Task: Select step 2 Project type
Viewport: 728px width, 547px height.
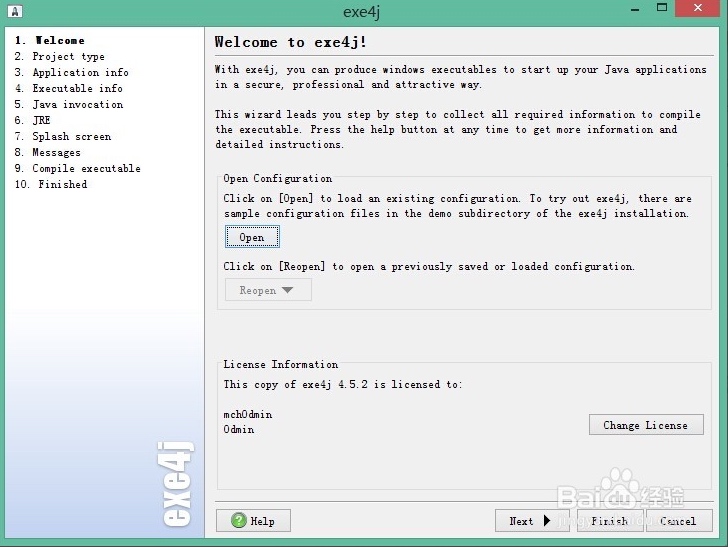Action: pos(59,57)
